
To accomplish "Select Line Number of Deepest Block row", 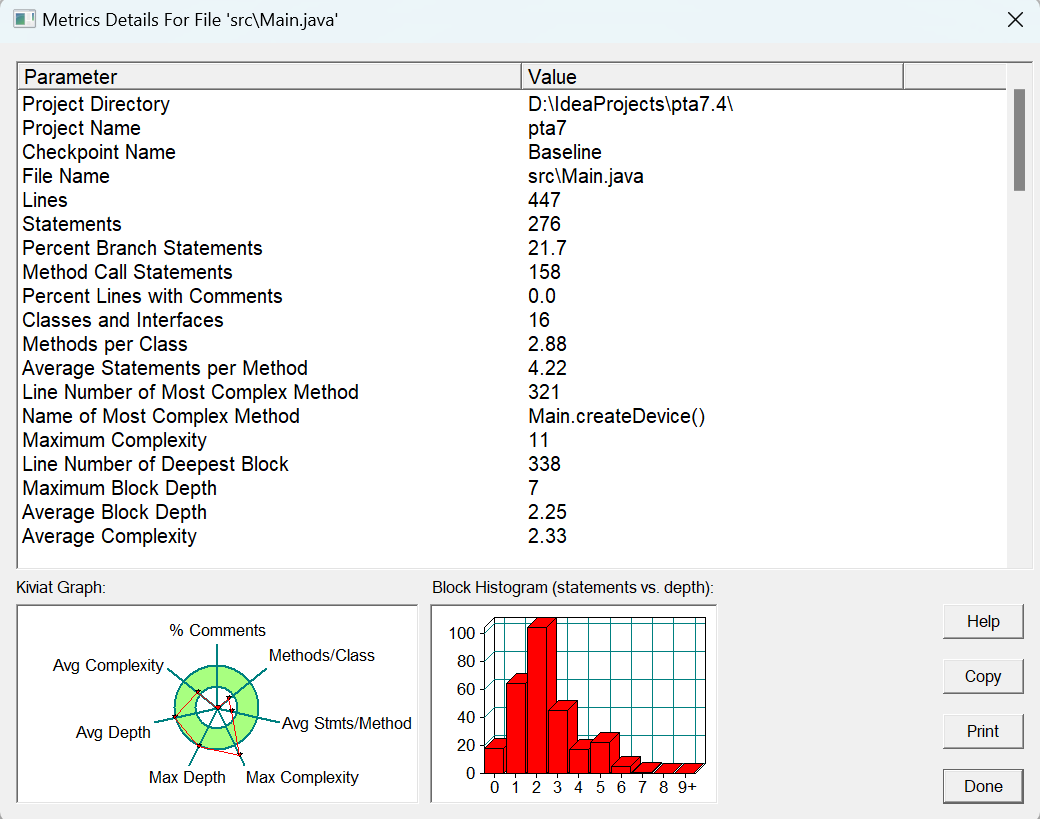I will tap(512, 464).
